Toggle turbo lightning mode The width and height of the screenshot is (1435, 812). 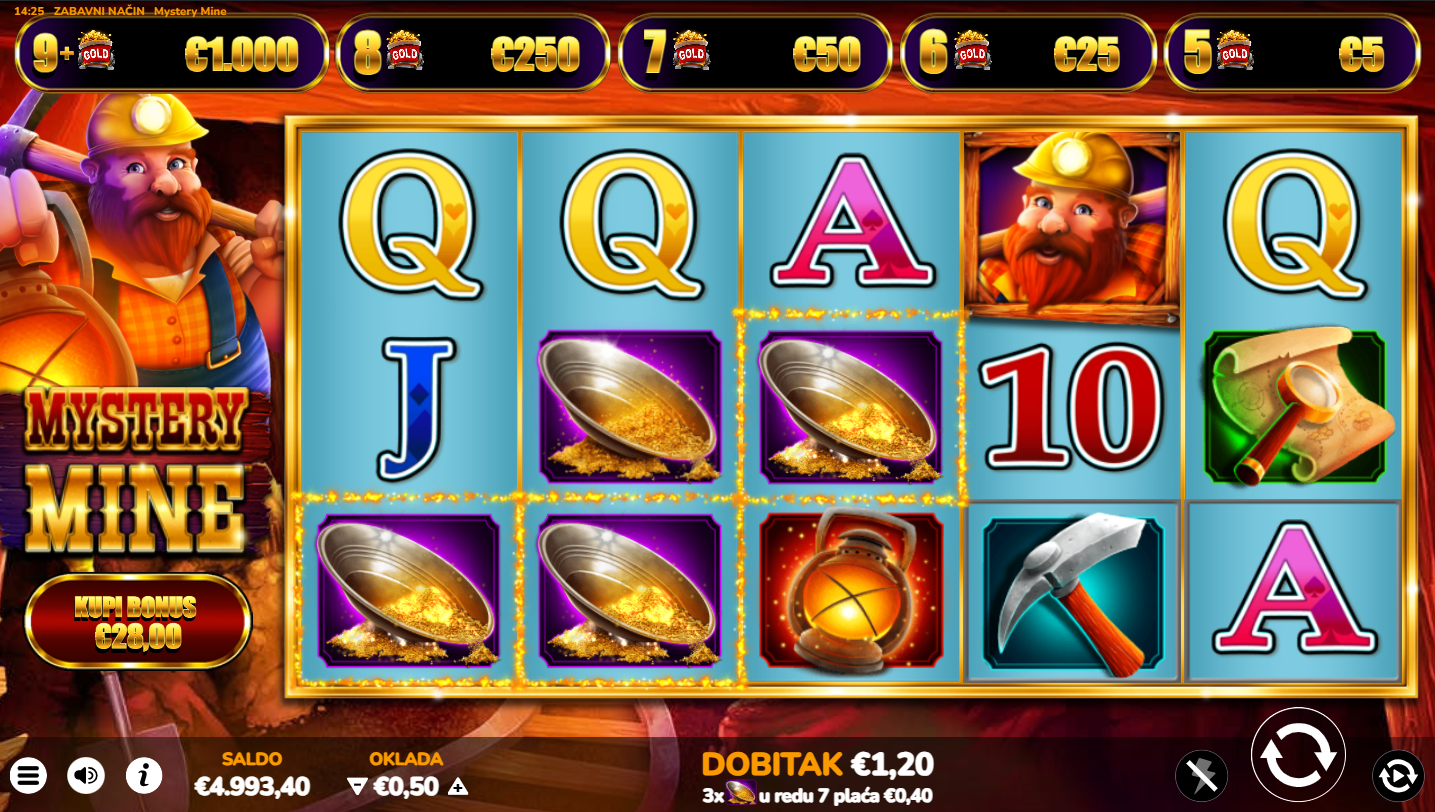(1201, 776)
